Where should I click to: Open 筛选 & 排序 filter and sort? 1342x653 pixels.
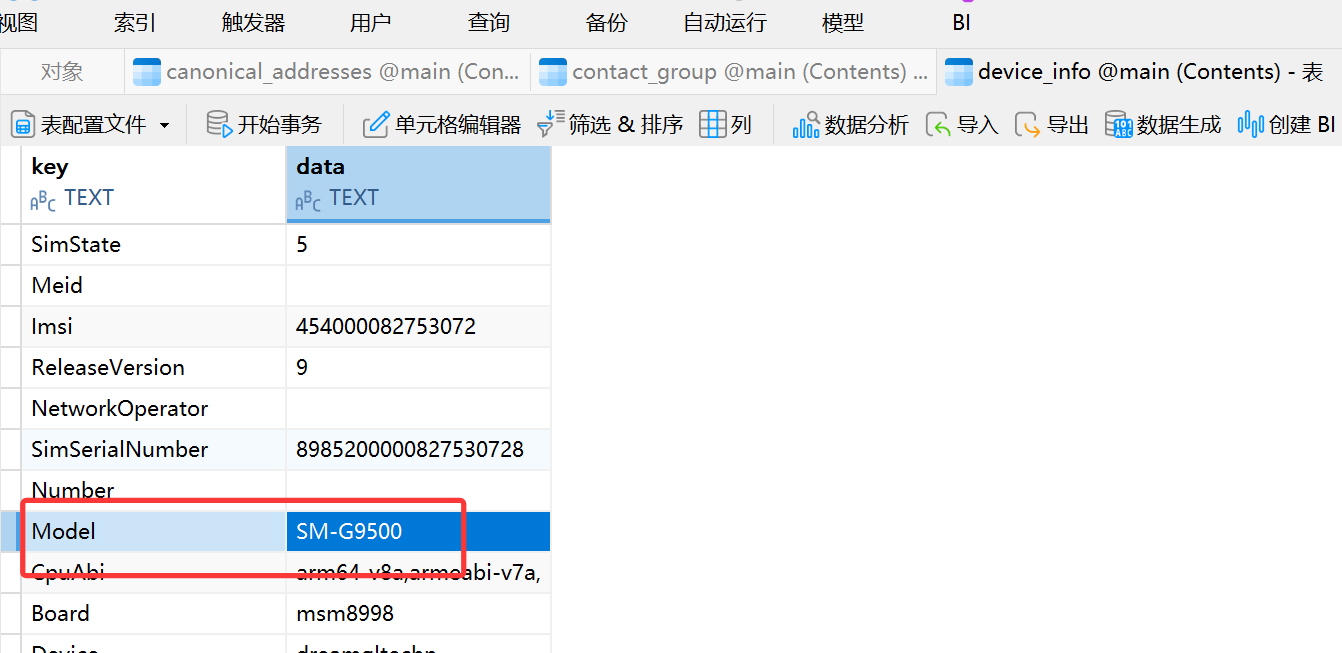click(x=610, y=124)
